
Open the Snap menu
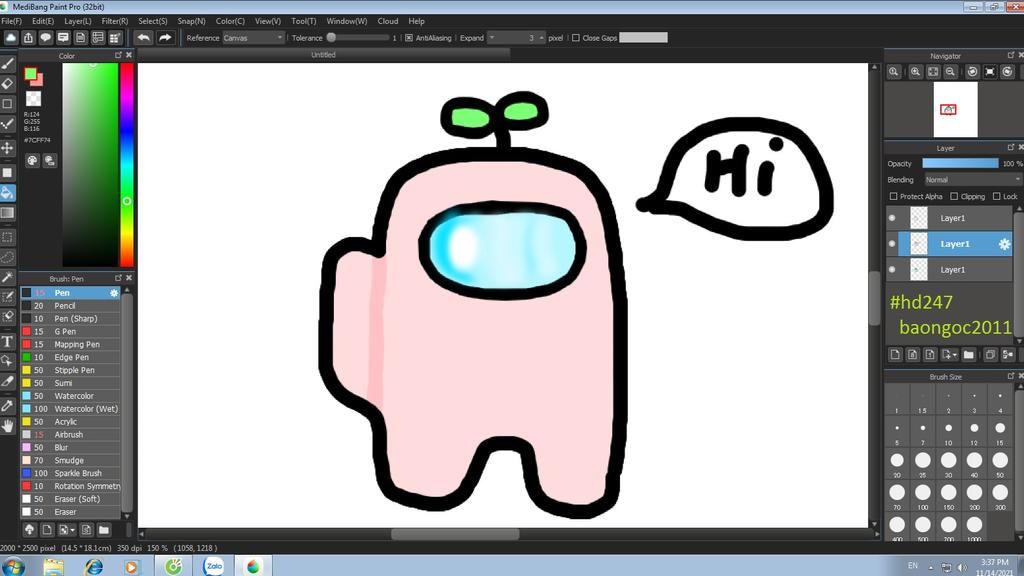(191, 21)
